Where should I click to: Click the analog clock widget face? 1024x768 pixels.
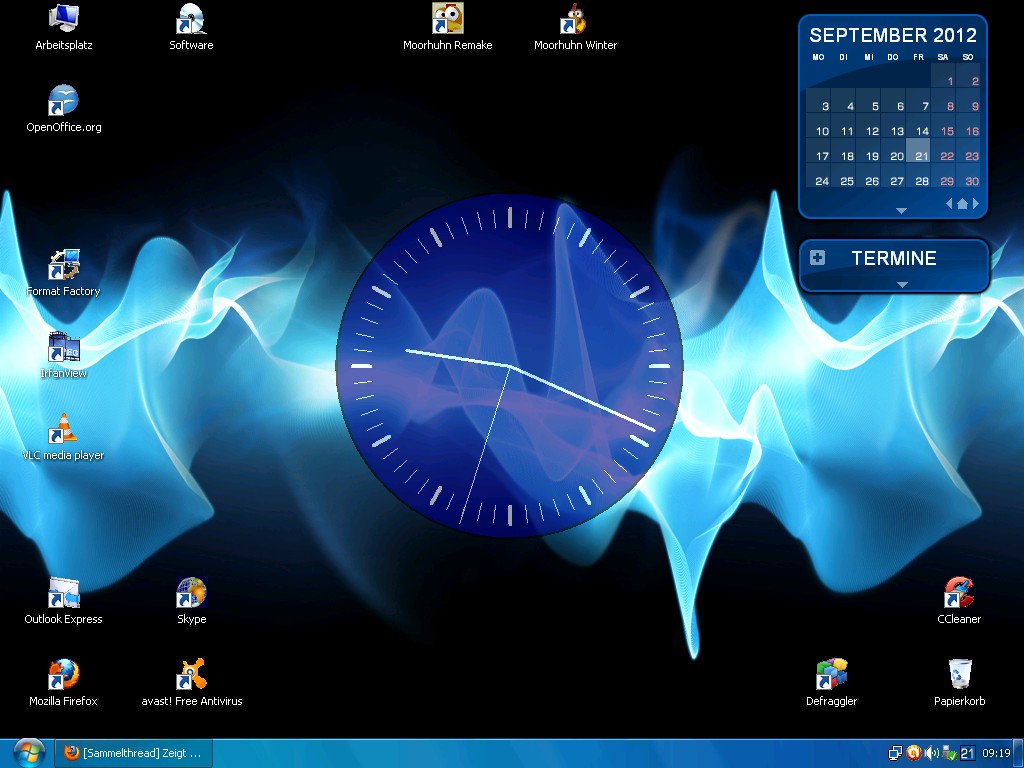[x=509, y=366]
